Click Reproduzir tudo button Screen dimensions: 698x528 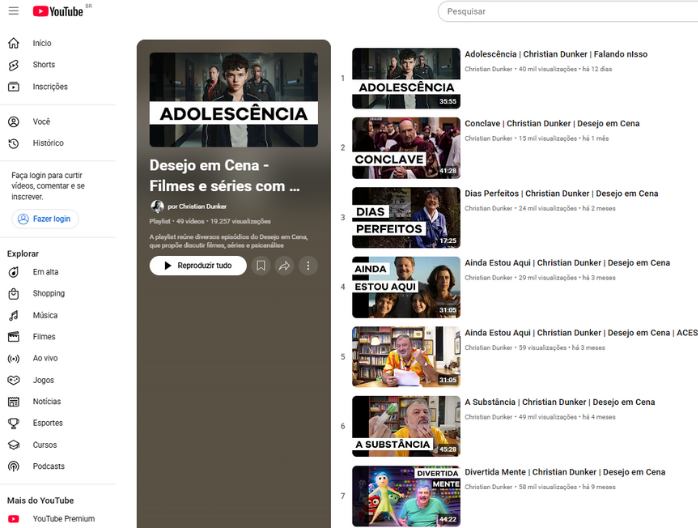pyautogui.click(x=198, y=266)
